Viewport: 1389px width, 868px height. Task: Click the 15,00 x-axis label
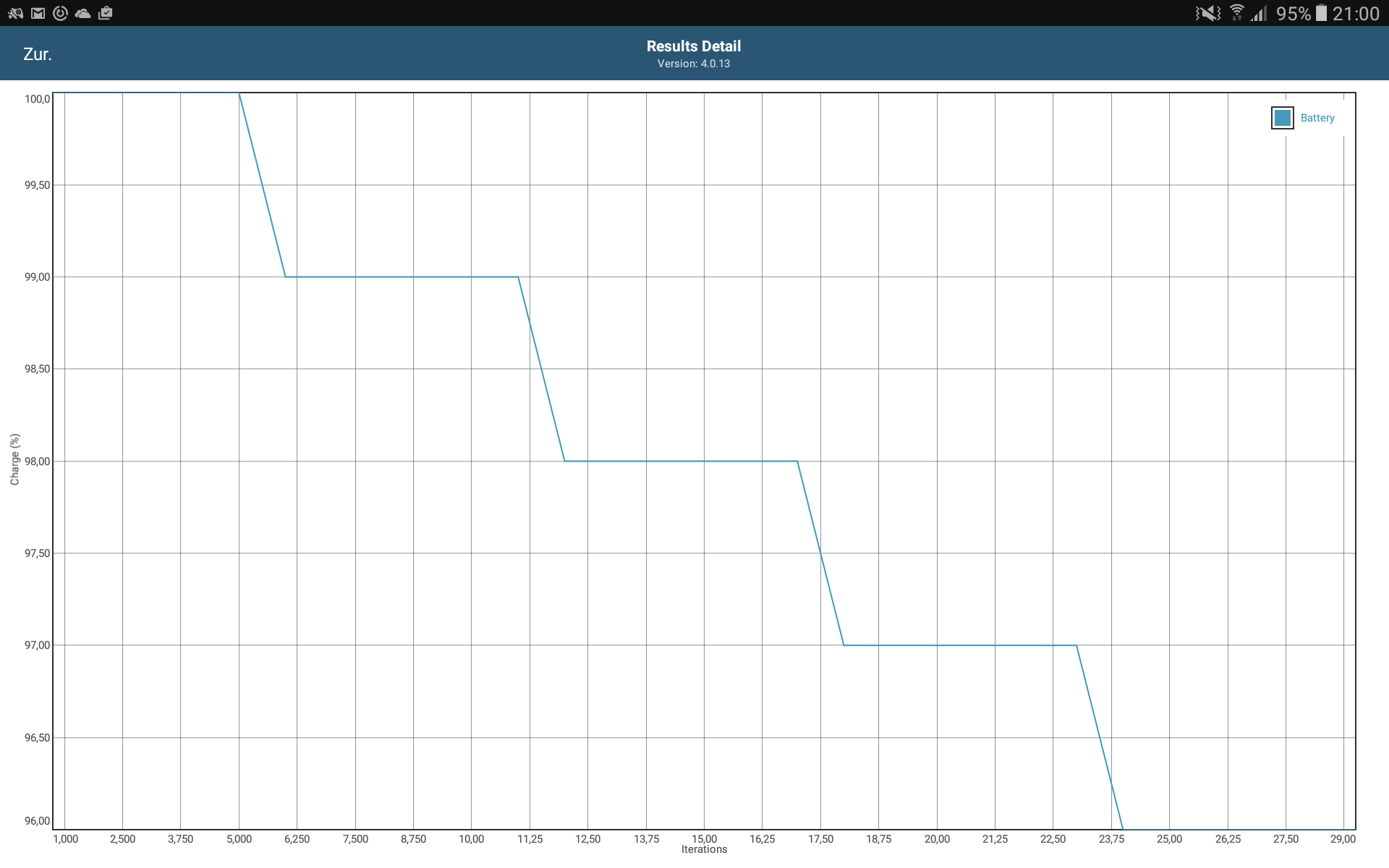(x=704, y=839)
